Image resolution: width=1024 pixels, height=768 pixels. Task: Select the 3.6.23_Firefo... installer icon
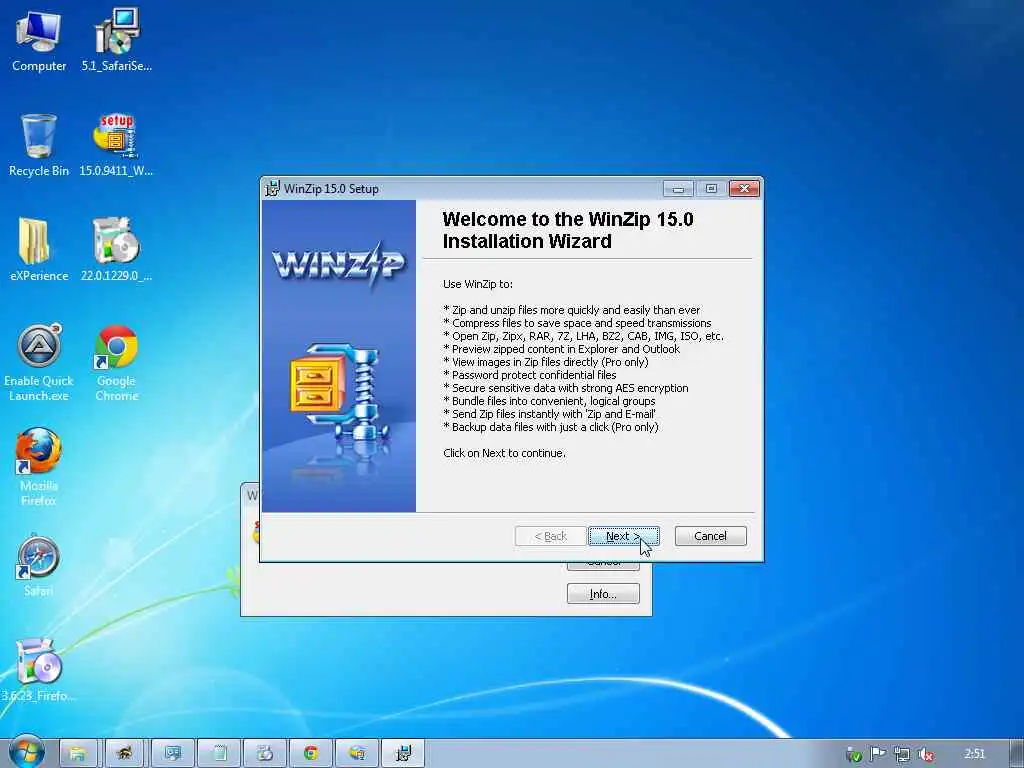(39, 671)
